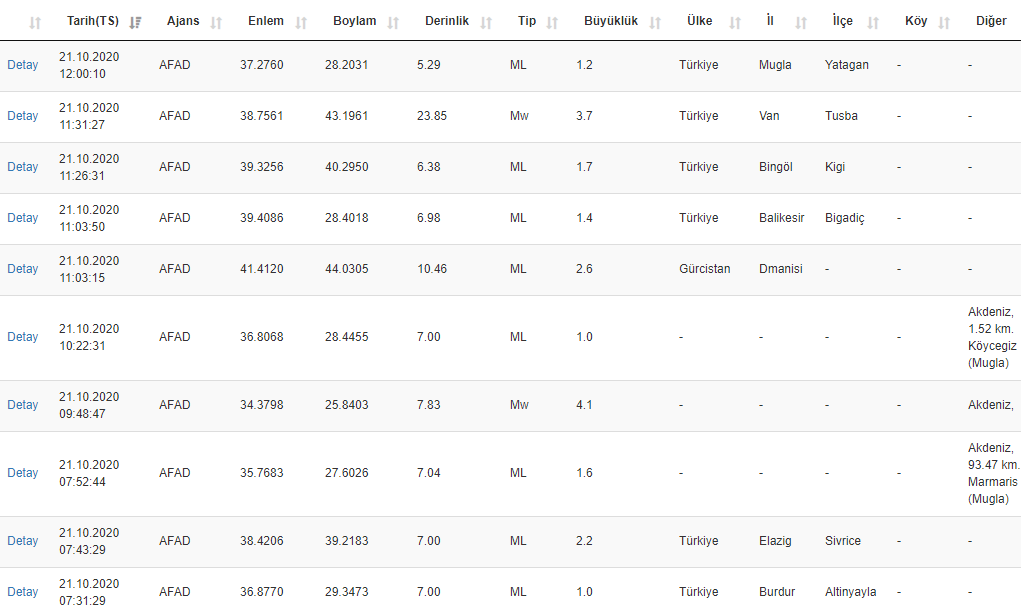
Task: Click sort arrows next to İl header
Action: pyautogui.click(x=800, y=22)
